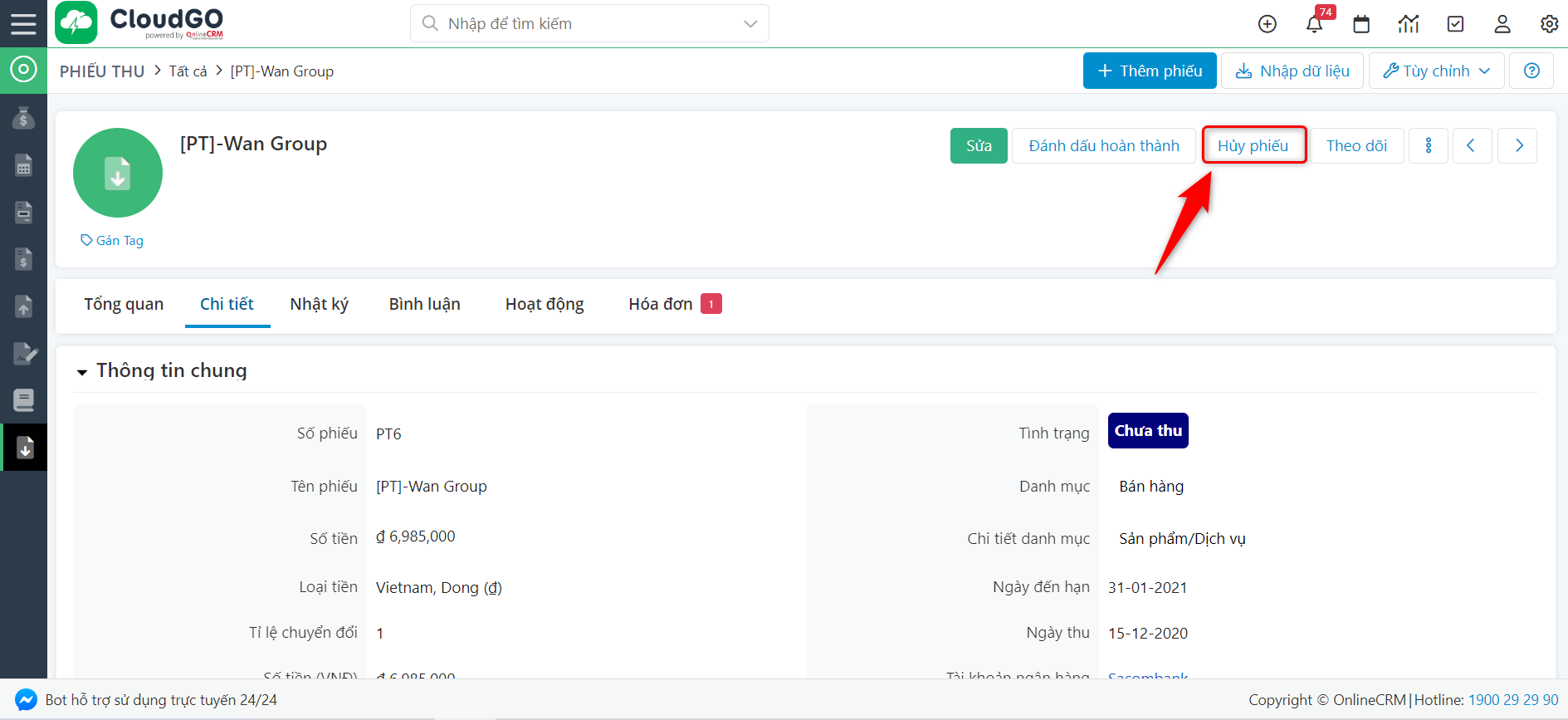Switch to the Tổng quan tab
This screenshot has width=1568, height=720.
coord(124,304)
